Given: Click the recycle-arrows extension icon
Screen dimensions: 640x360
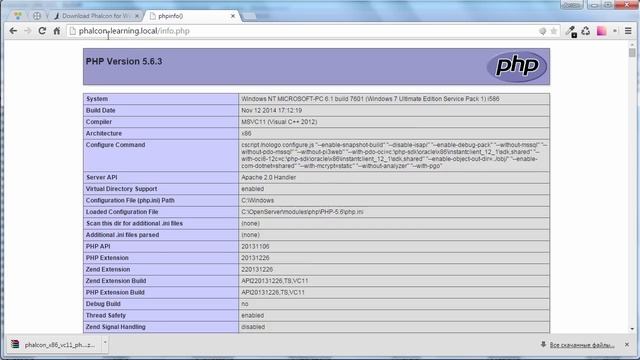Looking at the screenshot, I should tap(586, 31).
